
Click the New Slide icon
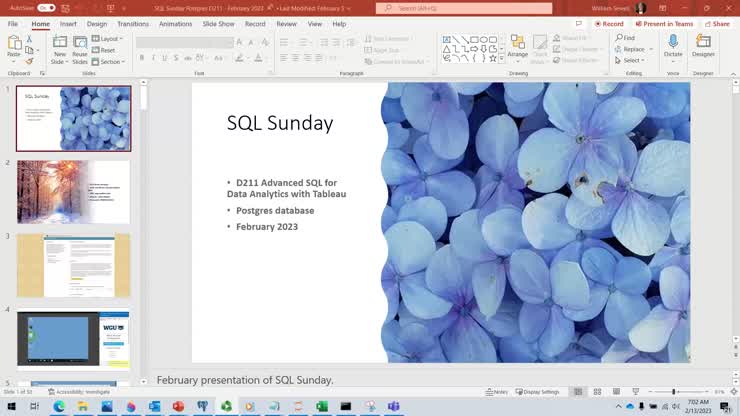pyautogui.click(x=59, y=42)
